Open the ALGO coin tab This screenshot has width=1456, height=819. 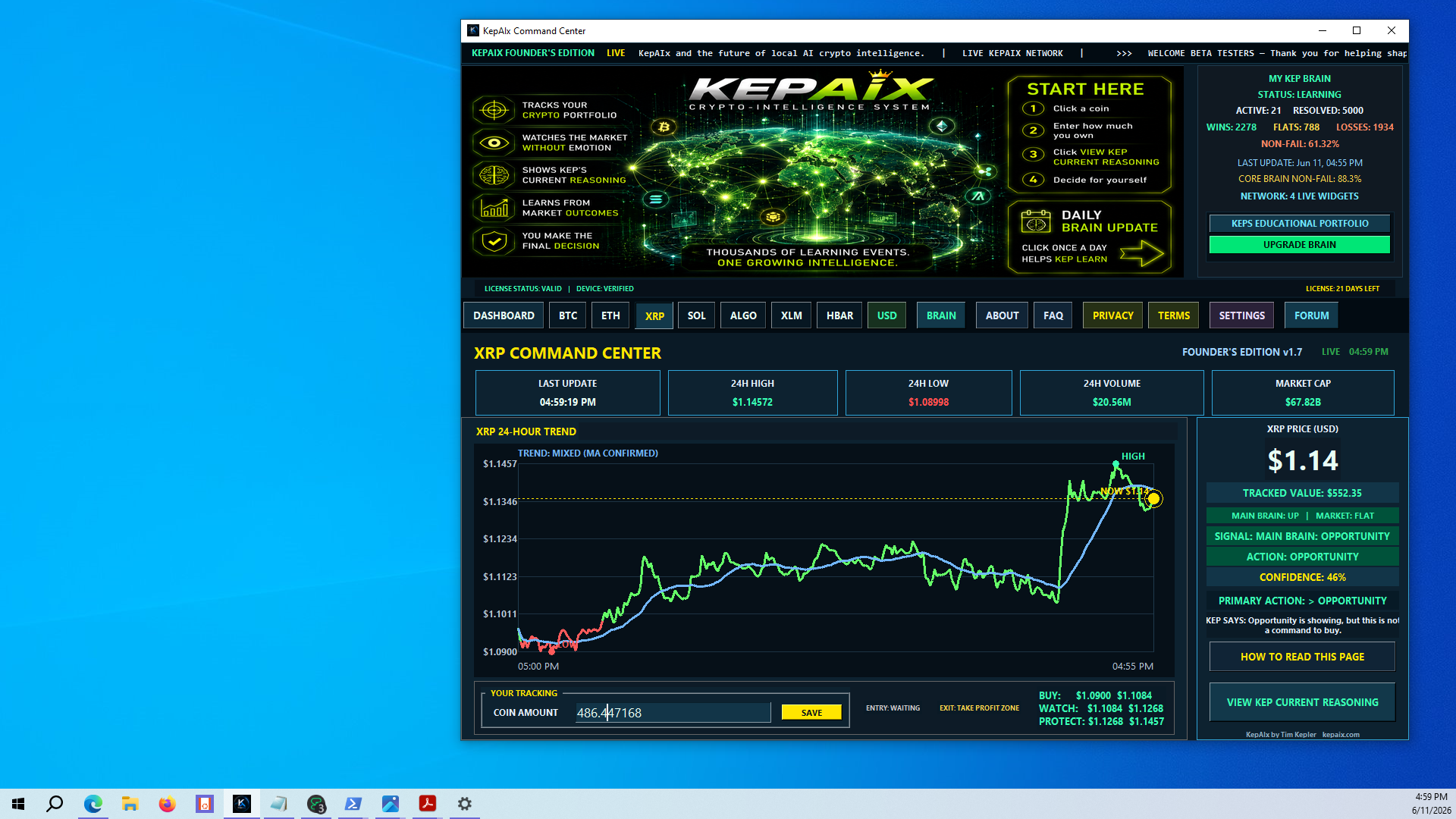click(x=743, y=315)
